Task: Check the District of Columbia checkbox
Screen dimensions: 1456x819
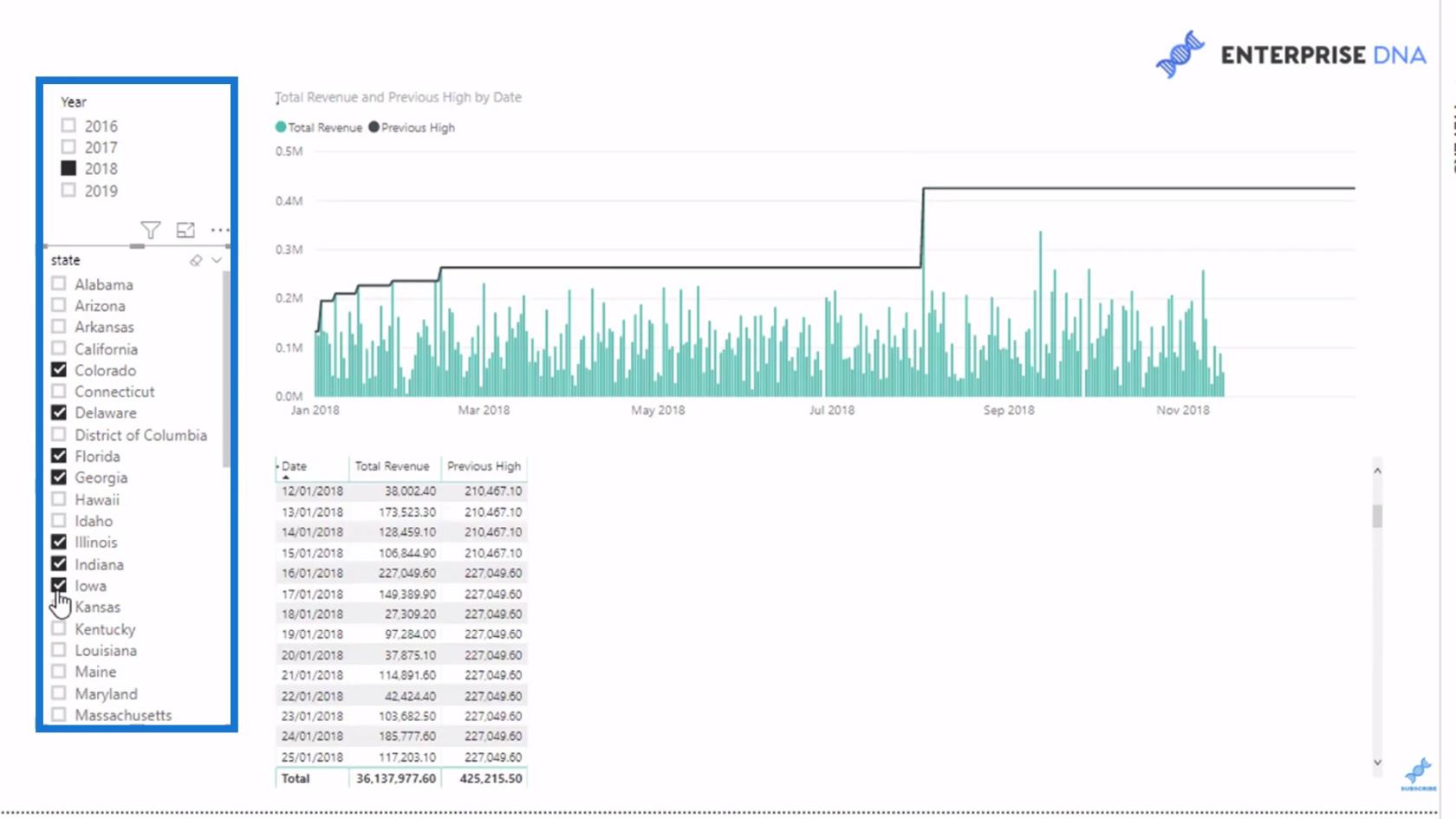Action: [59, 434]
